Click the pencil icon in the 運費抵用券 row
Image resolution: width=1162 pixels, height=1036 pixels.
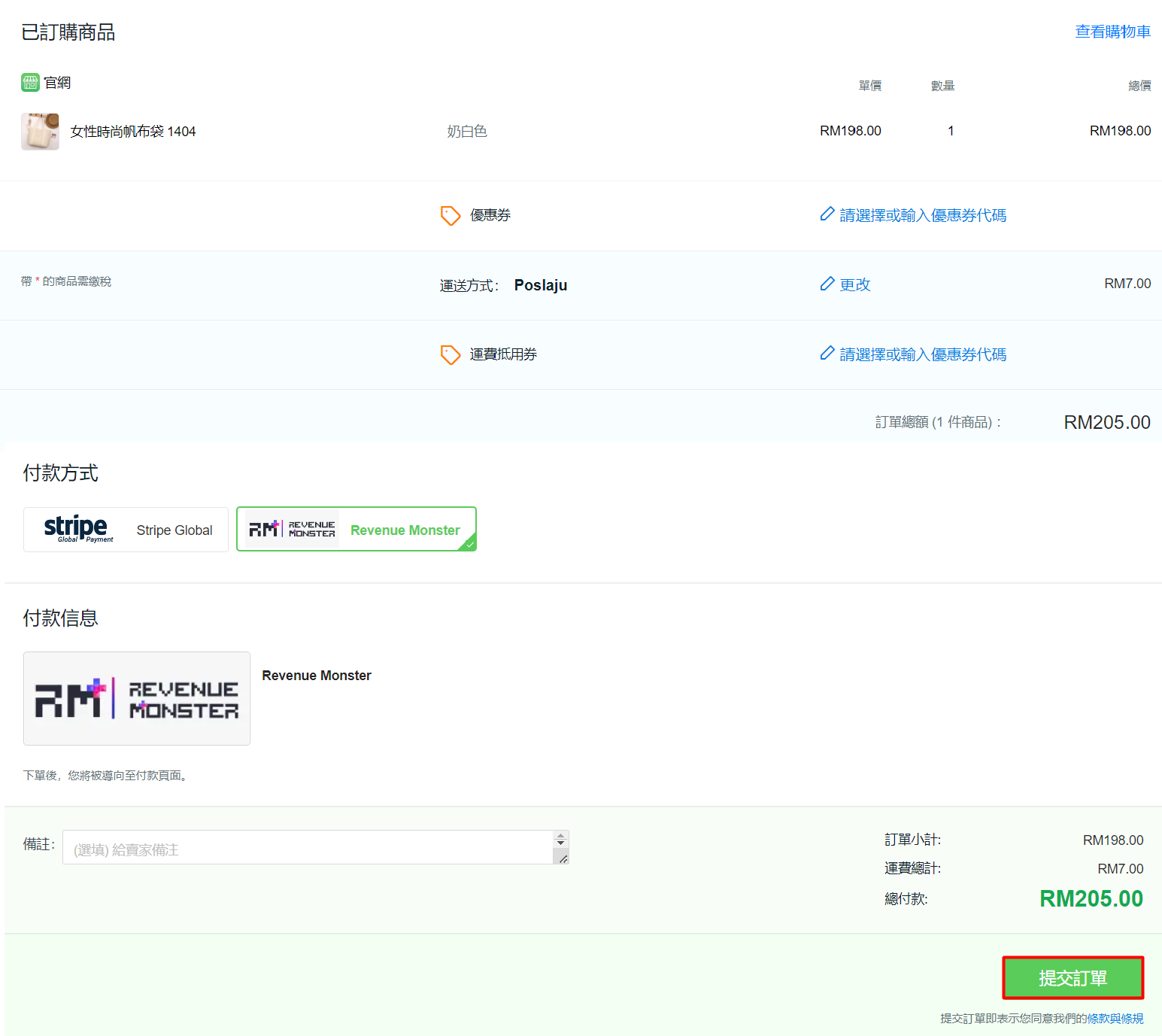point(827,354)
